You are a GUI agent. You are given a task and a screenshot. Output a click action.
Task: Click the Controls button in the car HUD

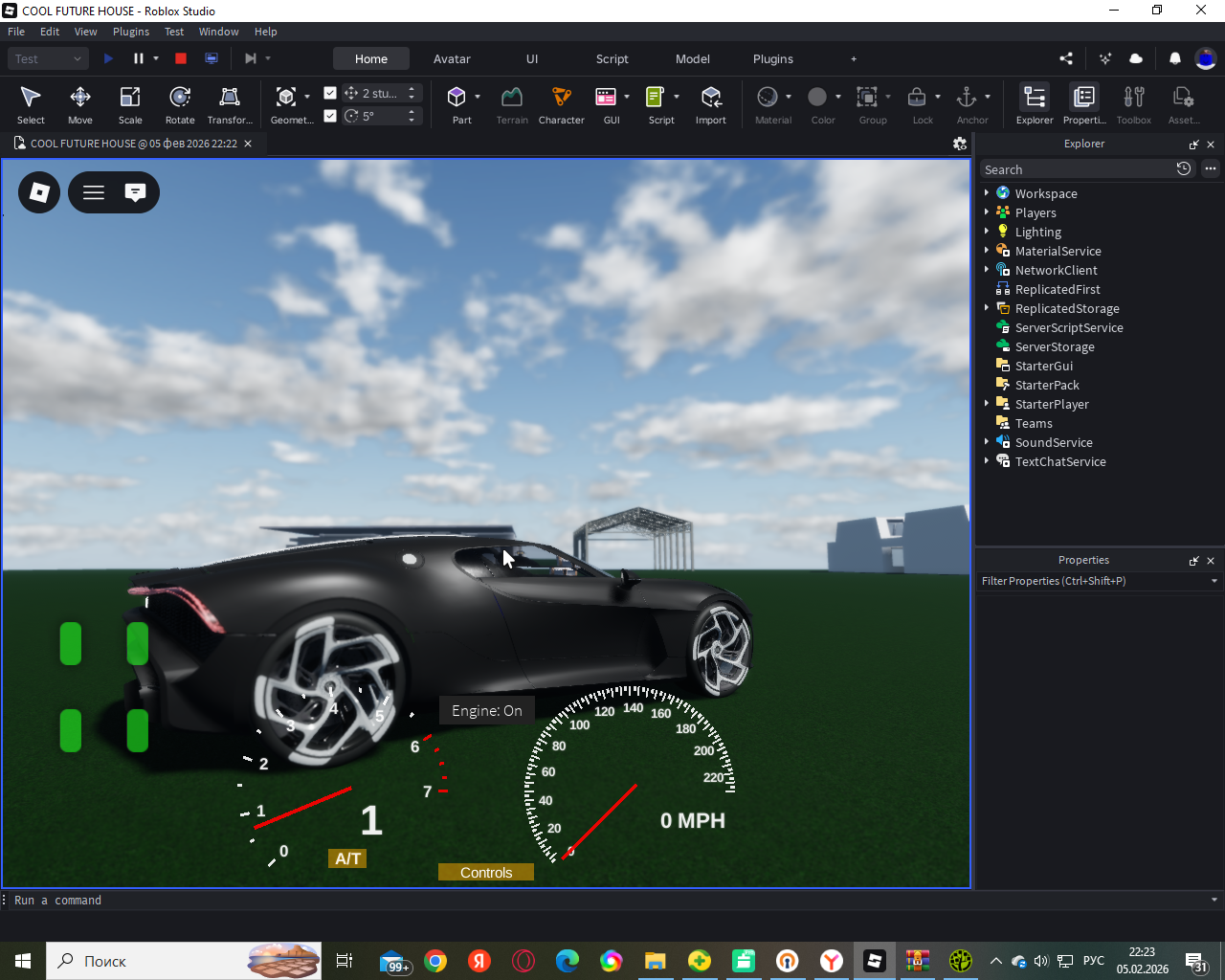pyautogui.click(x=486, y=872)
